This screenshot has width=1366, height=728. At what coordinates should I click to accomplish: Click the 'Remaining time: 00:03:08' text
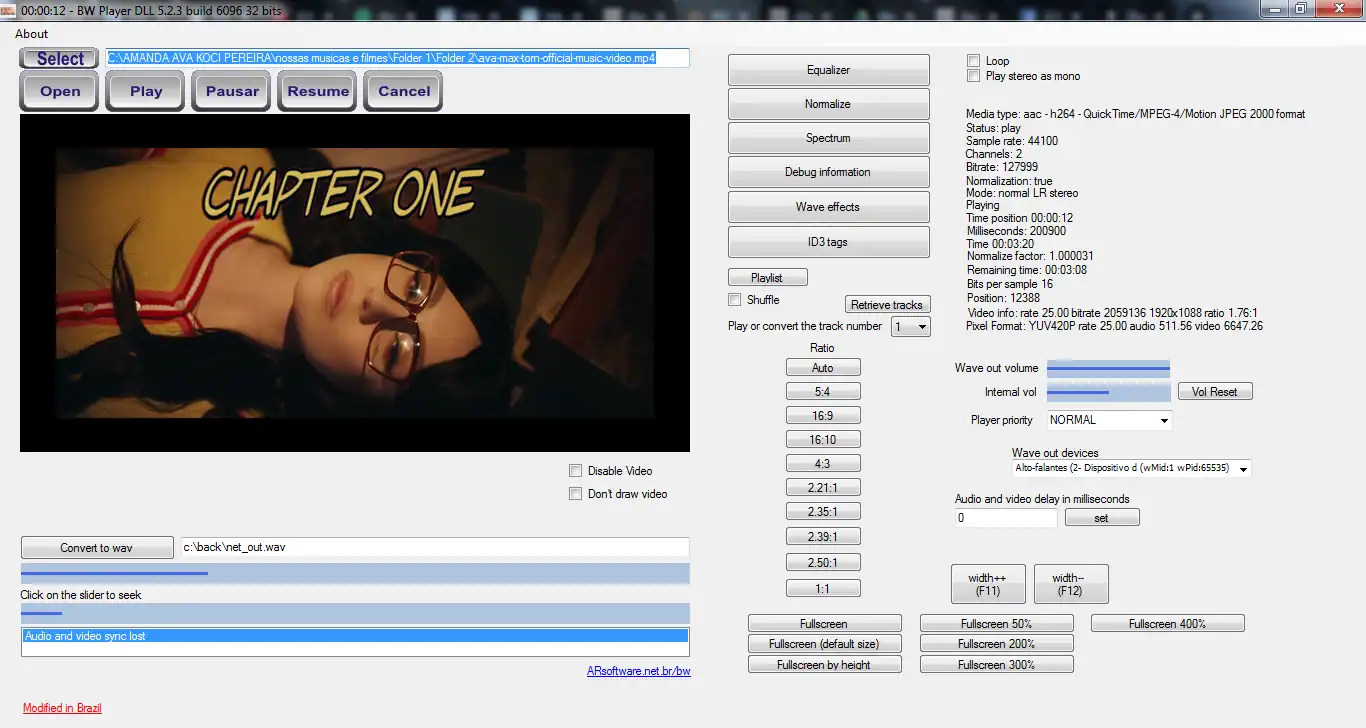pos(1027,270)
